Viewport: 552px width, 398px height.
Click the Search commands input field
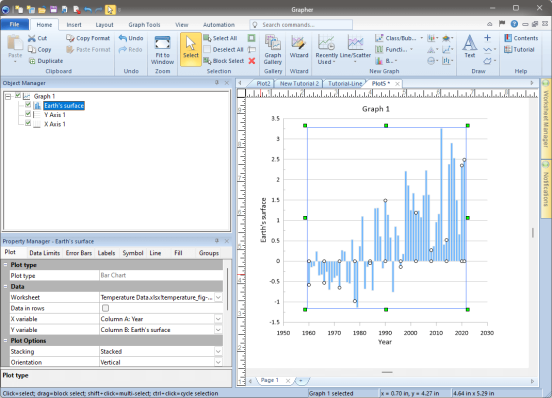[x=301, y=25]
